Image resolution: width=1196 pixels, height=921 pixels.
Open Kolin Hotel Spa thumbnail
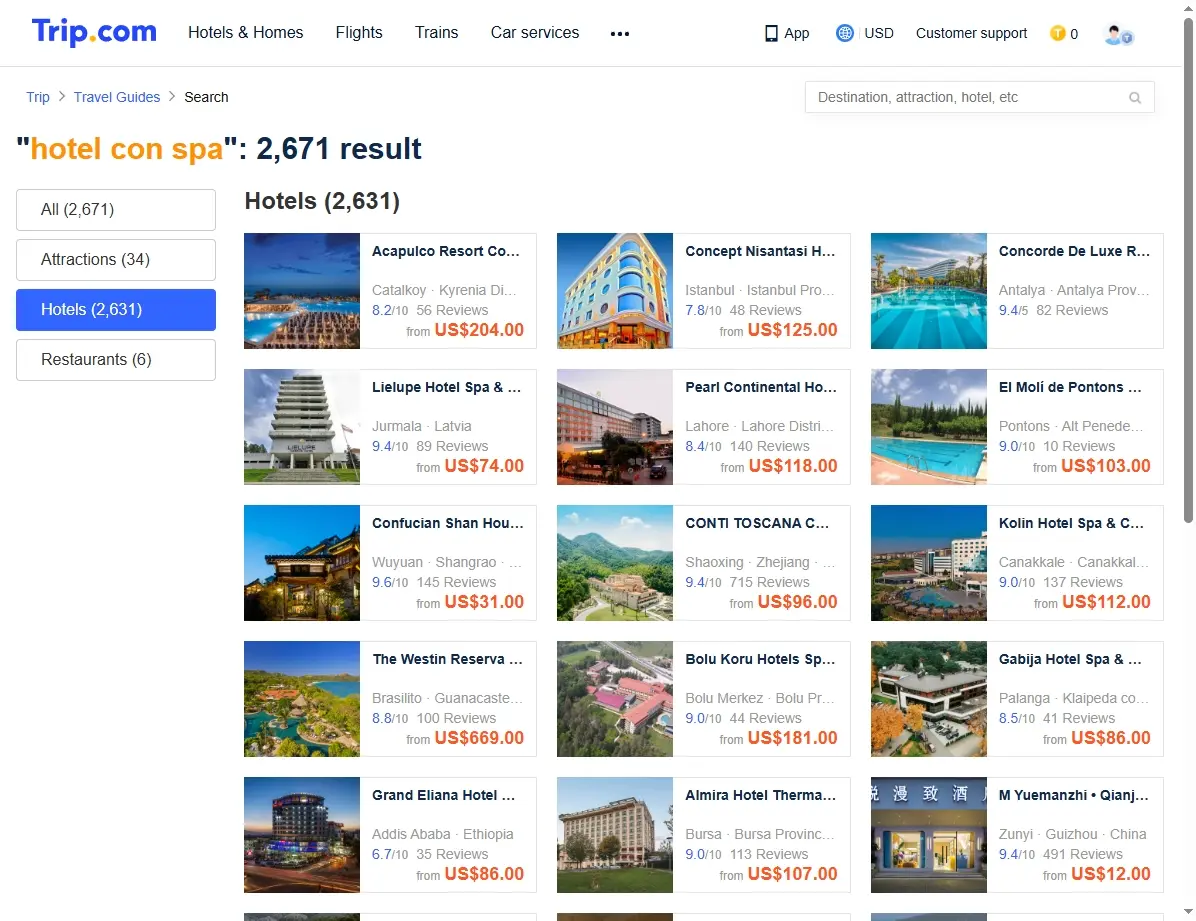pos(929,562)
